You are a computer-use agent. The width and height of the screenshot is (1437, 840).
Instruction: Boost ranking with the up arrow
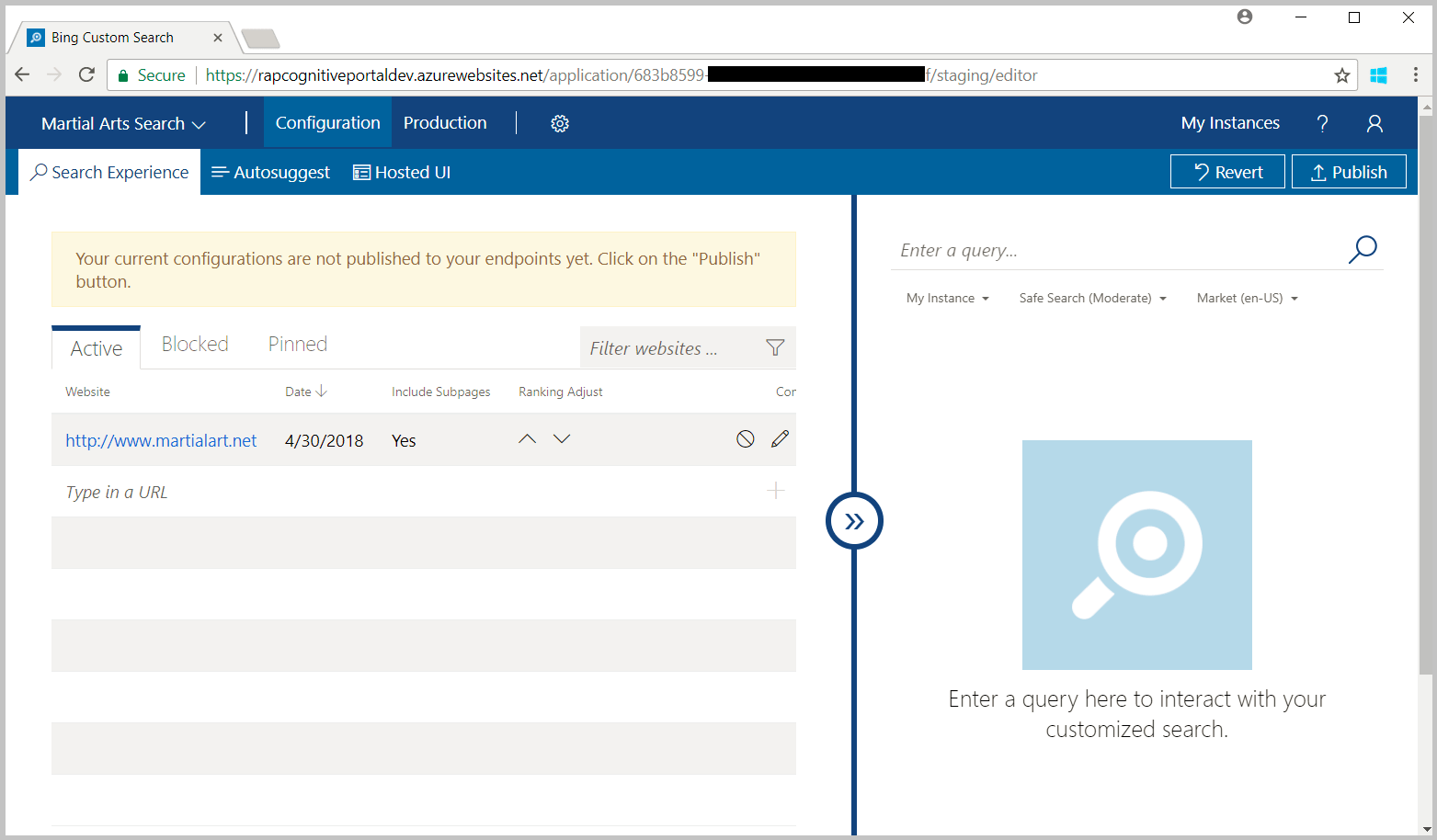(x=527, y=438)
